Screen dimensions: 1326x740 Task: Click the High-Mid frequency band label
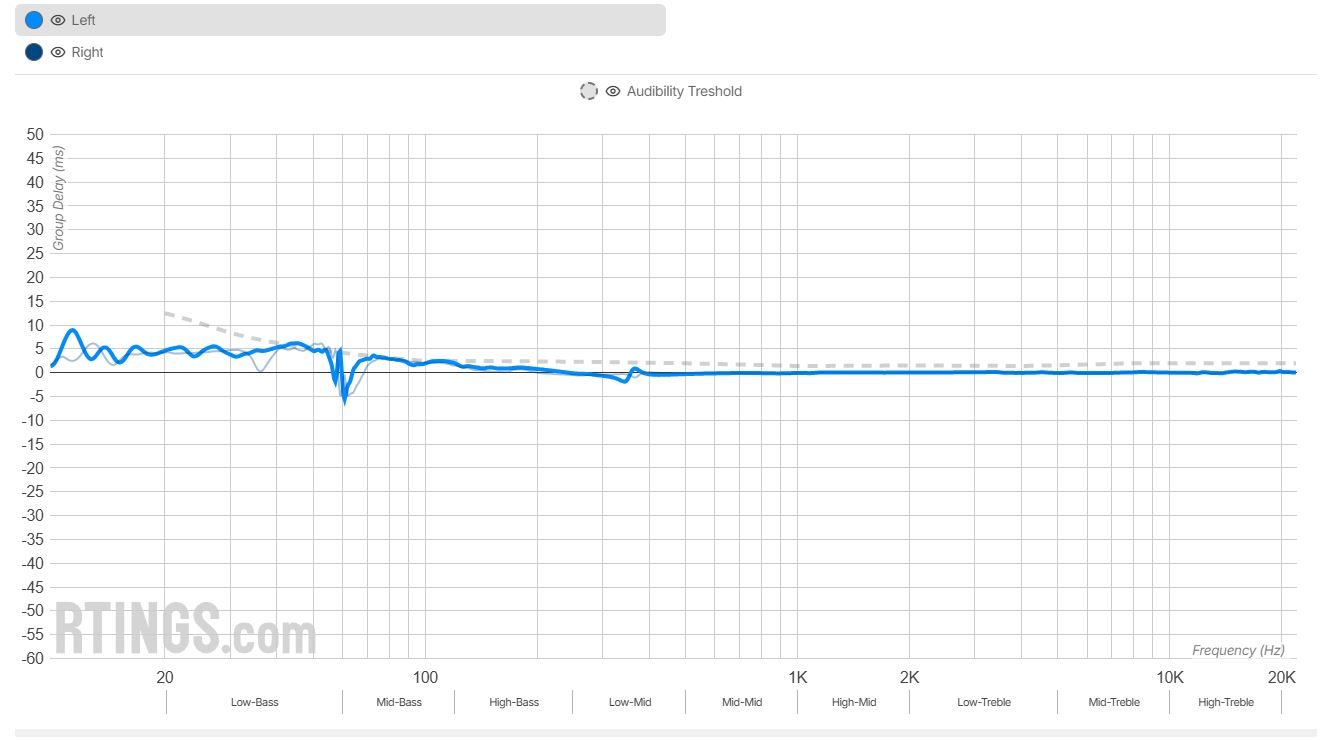[x=854, y=702]
